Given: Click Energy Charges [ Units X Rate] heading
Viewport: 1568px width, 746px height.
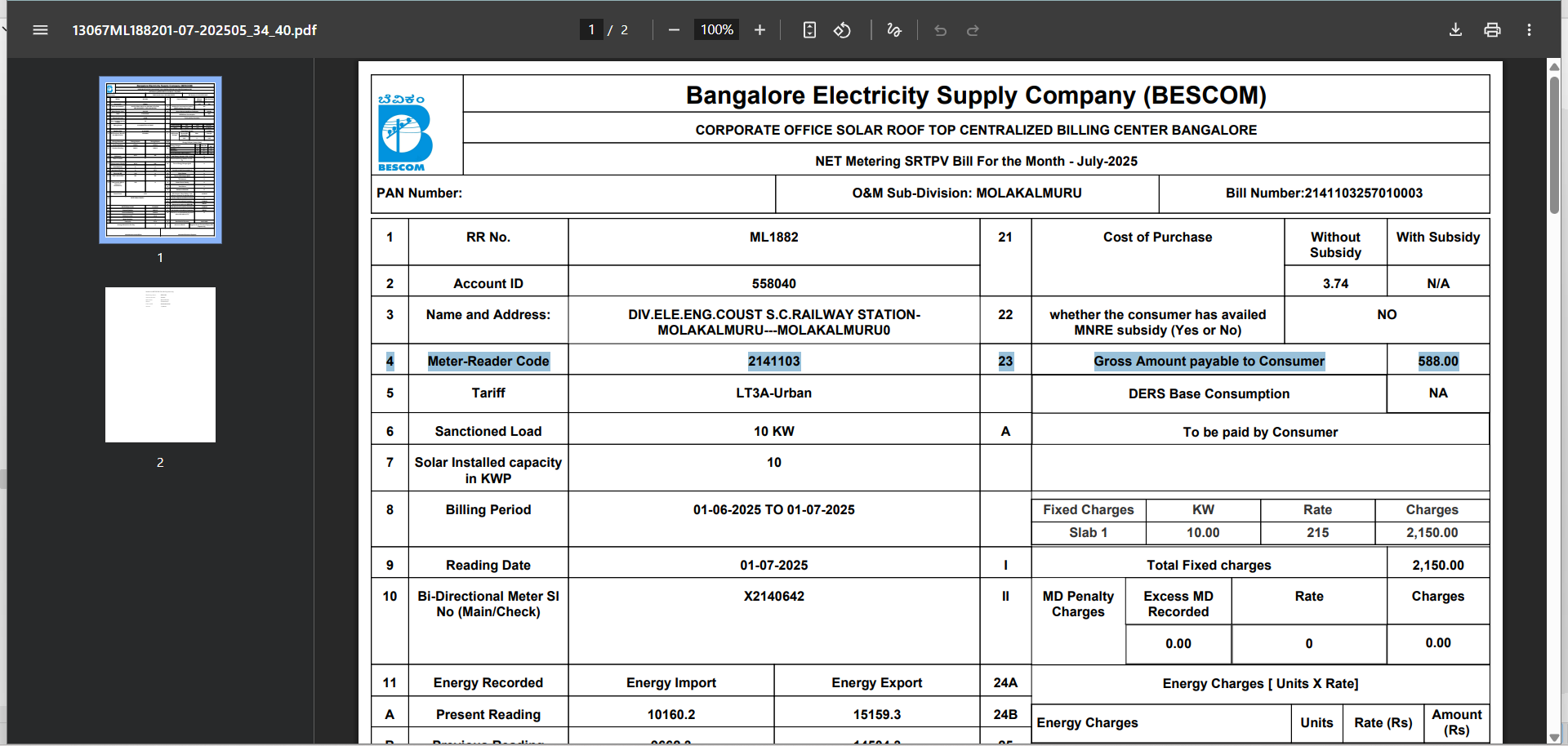Looking at the screenshot, I should [x=1260, y=684].
